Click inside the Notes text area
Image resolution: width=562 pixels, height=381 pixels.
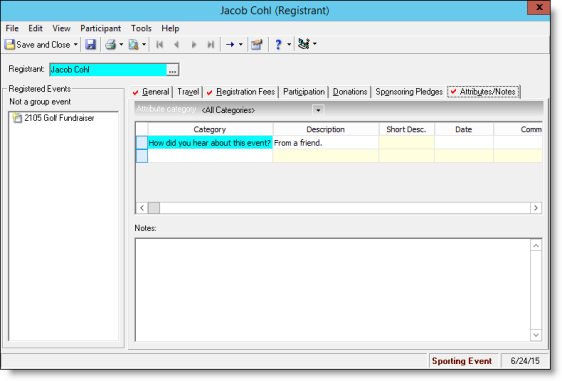coord(333,290)
